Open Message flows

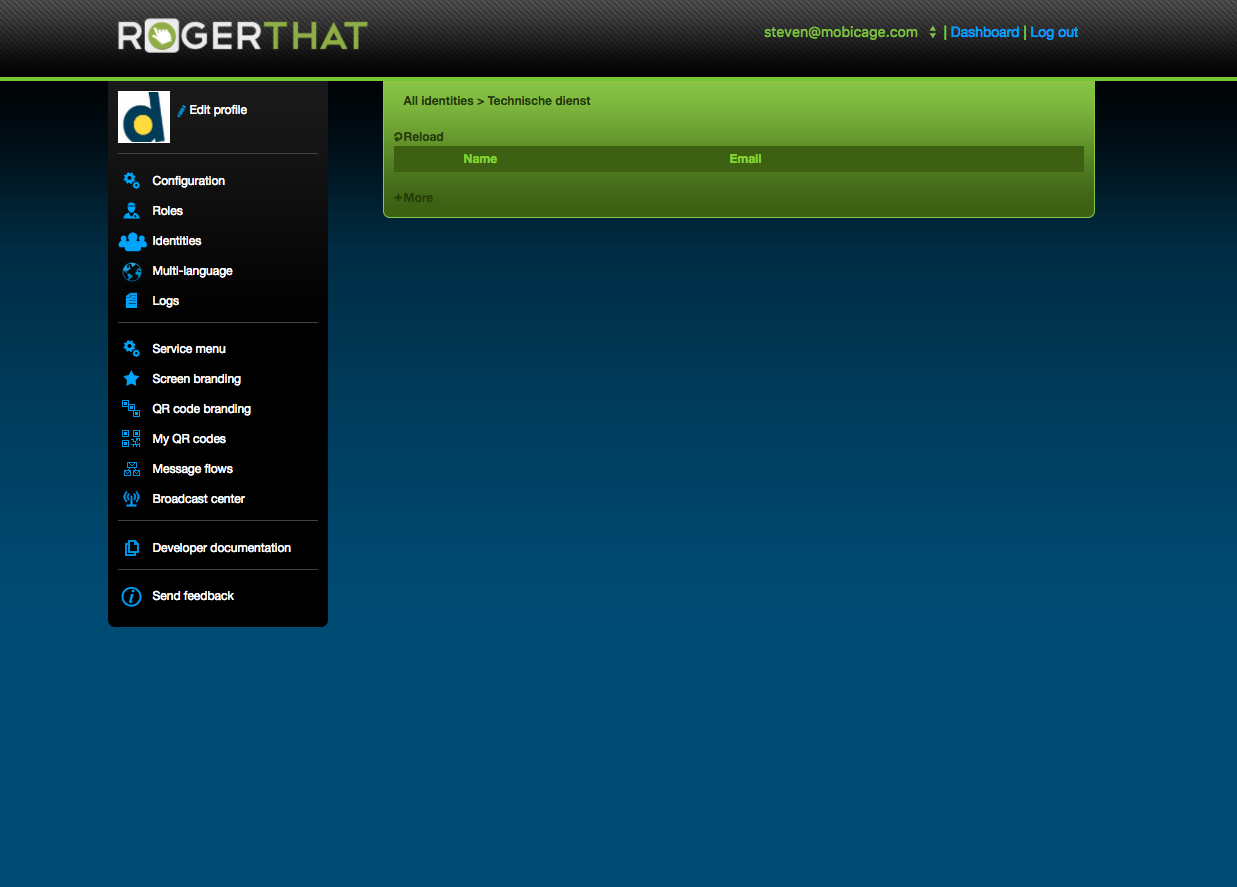[x=192, y=469]
